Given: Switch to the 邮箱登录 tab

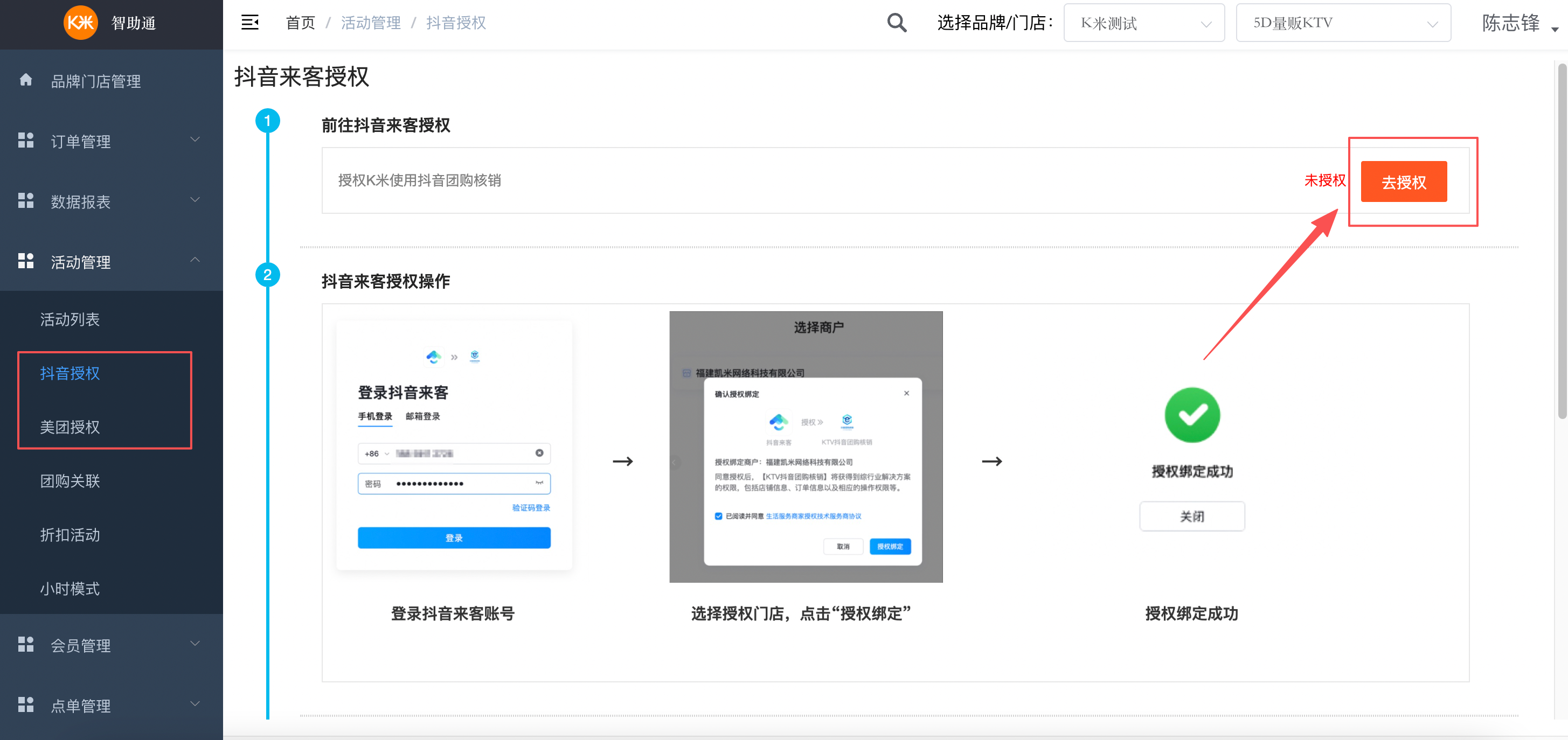Looking at the screenshot, I should pyautogui.click(x=422, y=416).
